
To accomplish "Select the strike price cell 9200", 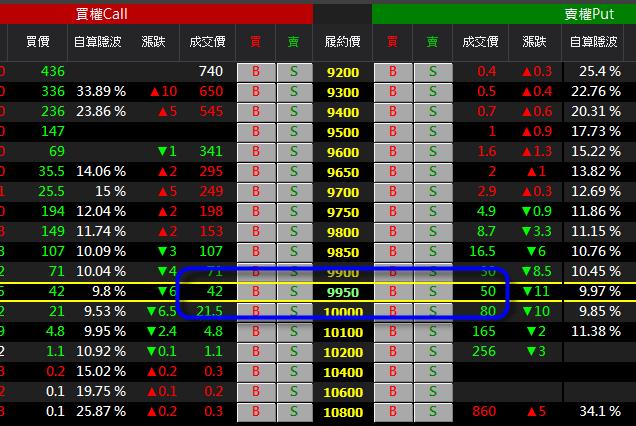I will pos(343,73).
